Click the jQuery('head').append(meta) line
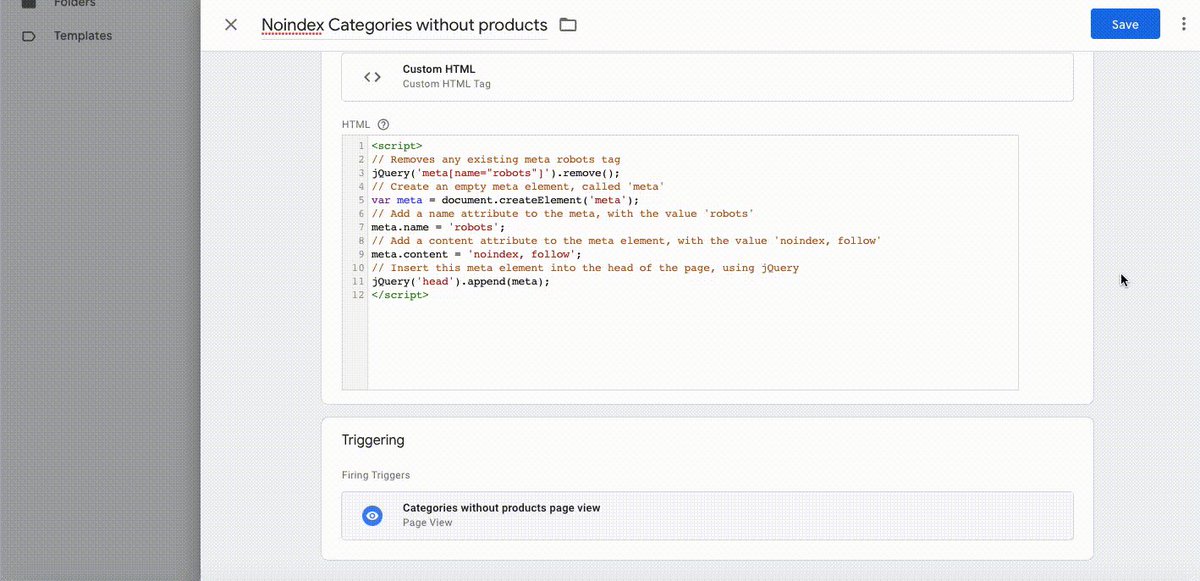This screenshot has width=1200, height=581. (460, 281)
